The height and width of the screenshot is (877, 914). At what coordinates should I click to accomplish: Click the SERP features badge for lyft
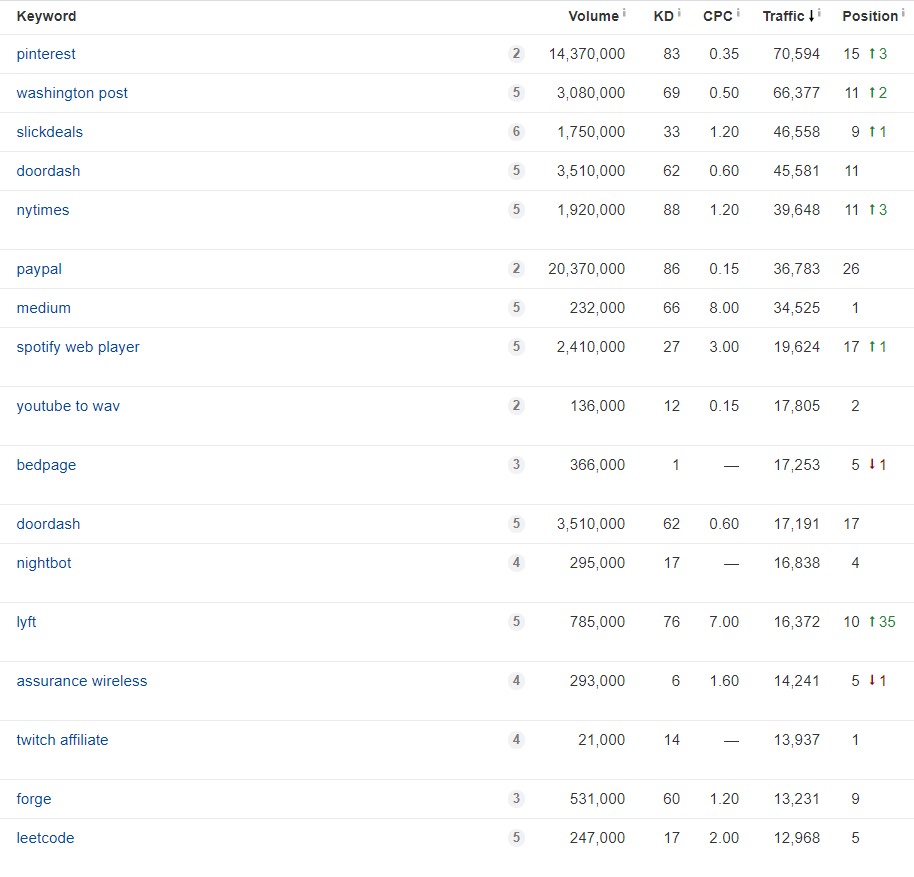coord(516,622)
